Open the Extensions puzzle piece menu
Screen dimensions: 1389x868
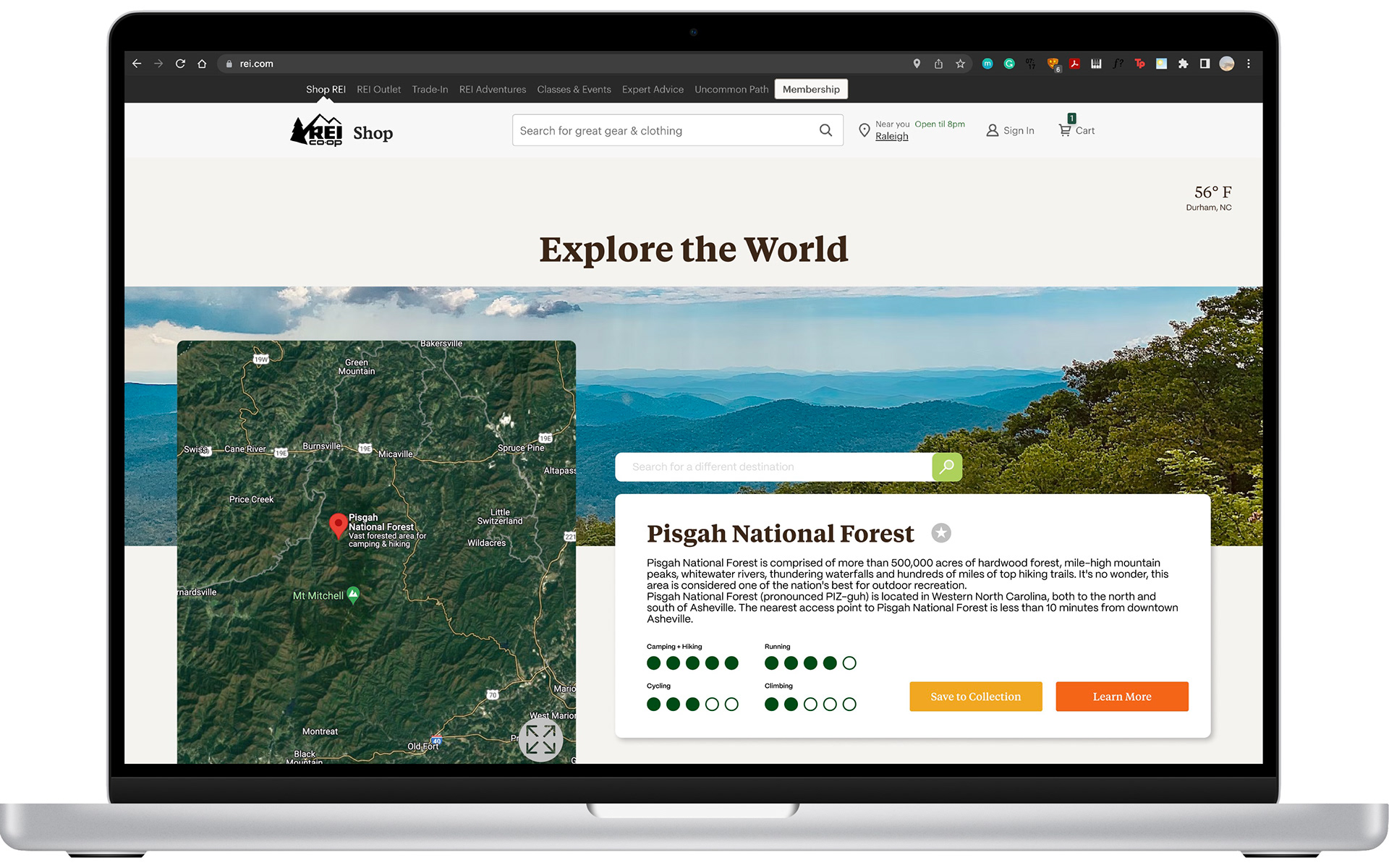(1183, 64)
